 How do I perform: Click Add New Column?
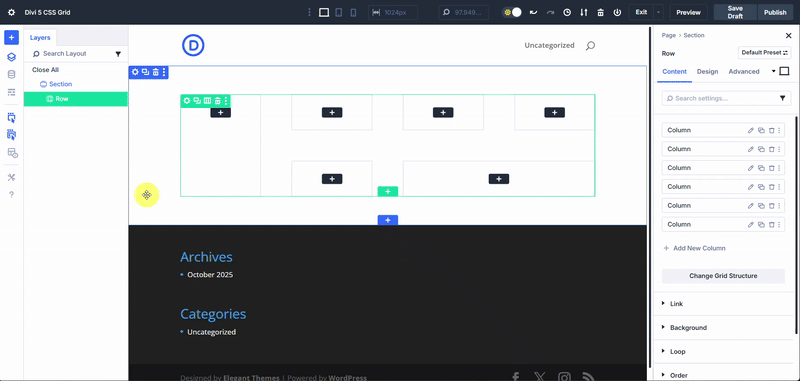[x=694, y=248]
